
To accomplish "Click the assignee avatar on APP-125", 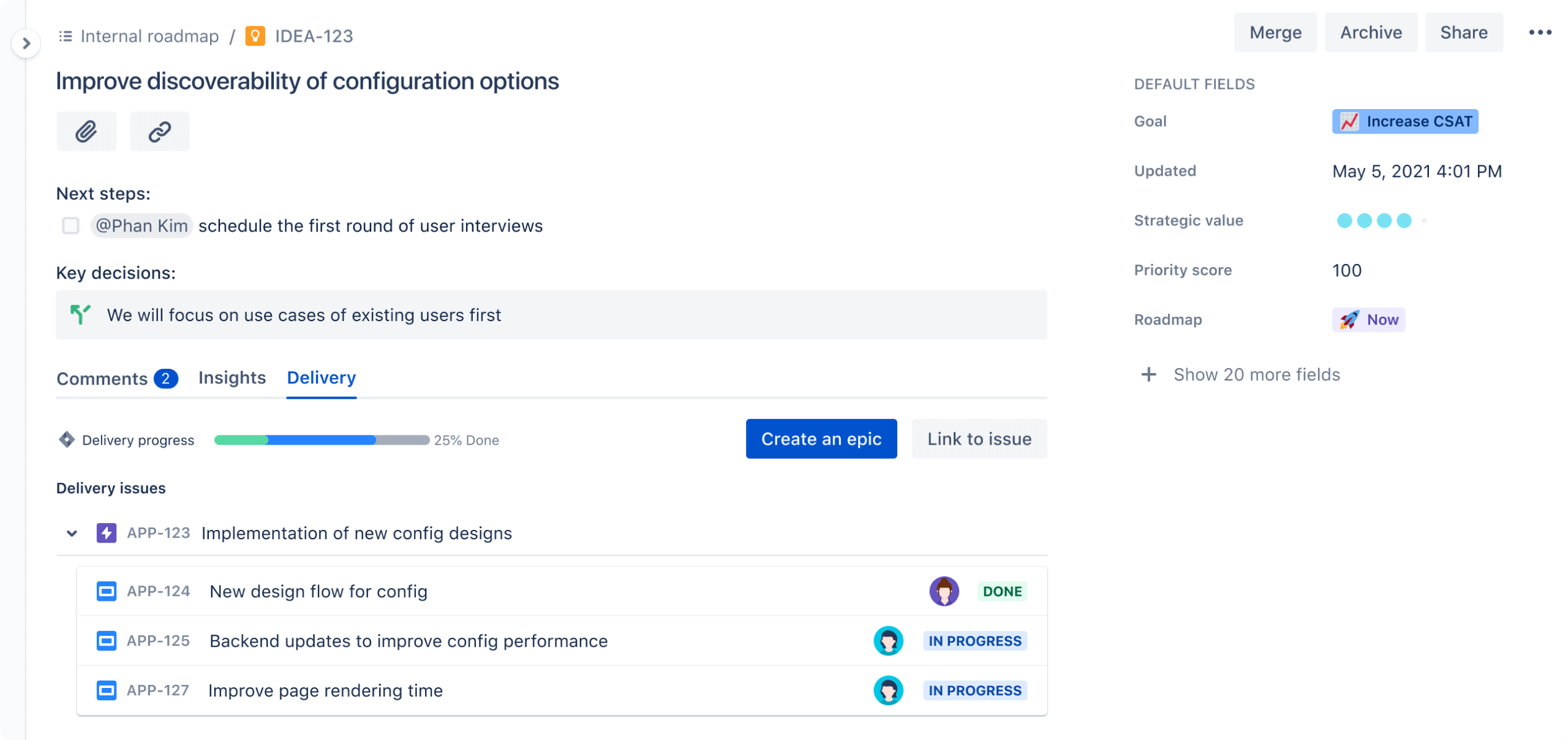I will (x=889, y=641).
